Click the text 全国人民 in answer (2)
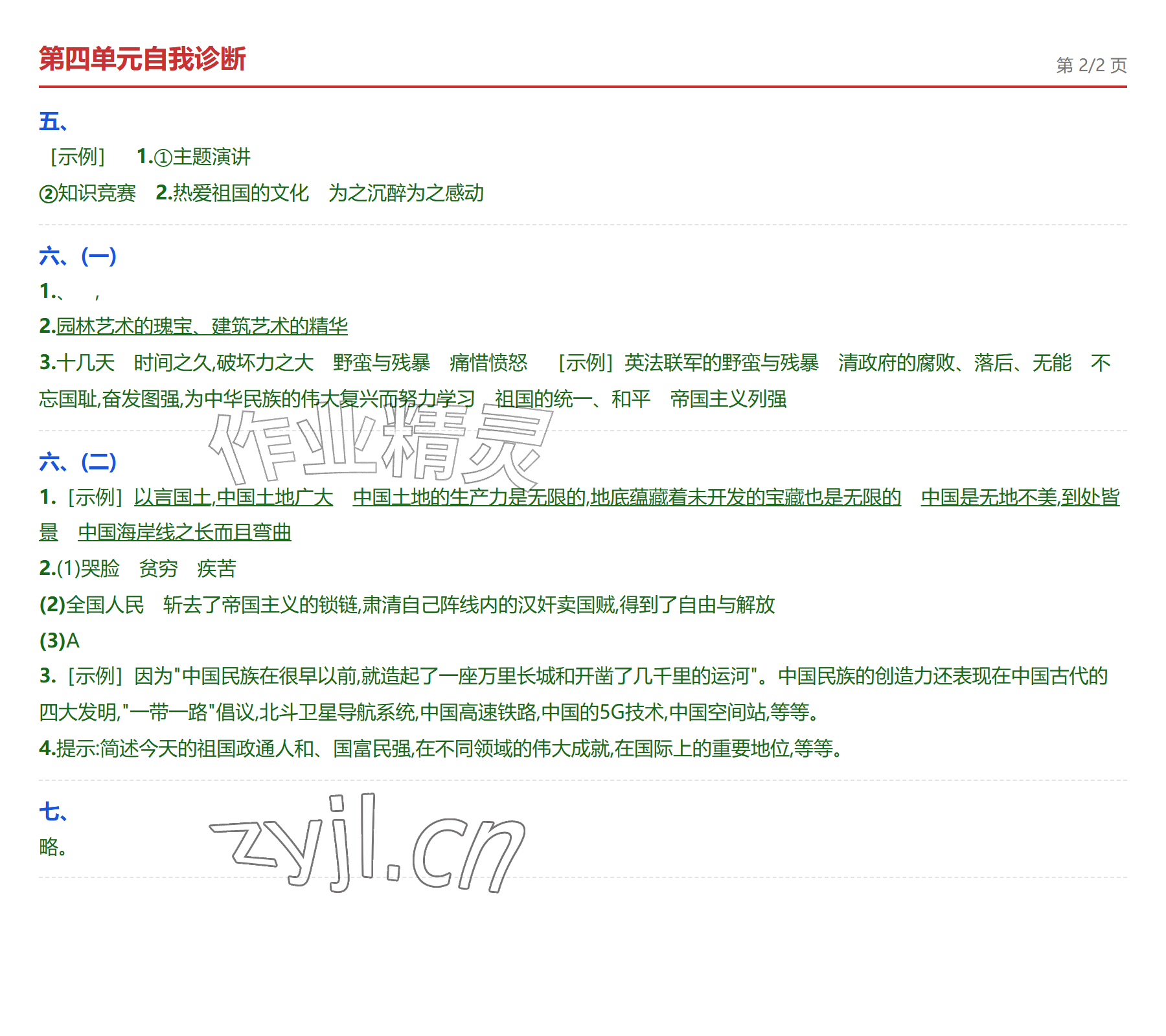1166x1036 pixels. 105,605
